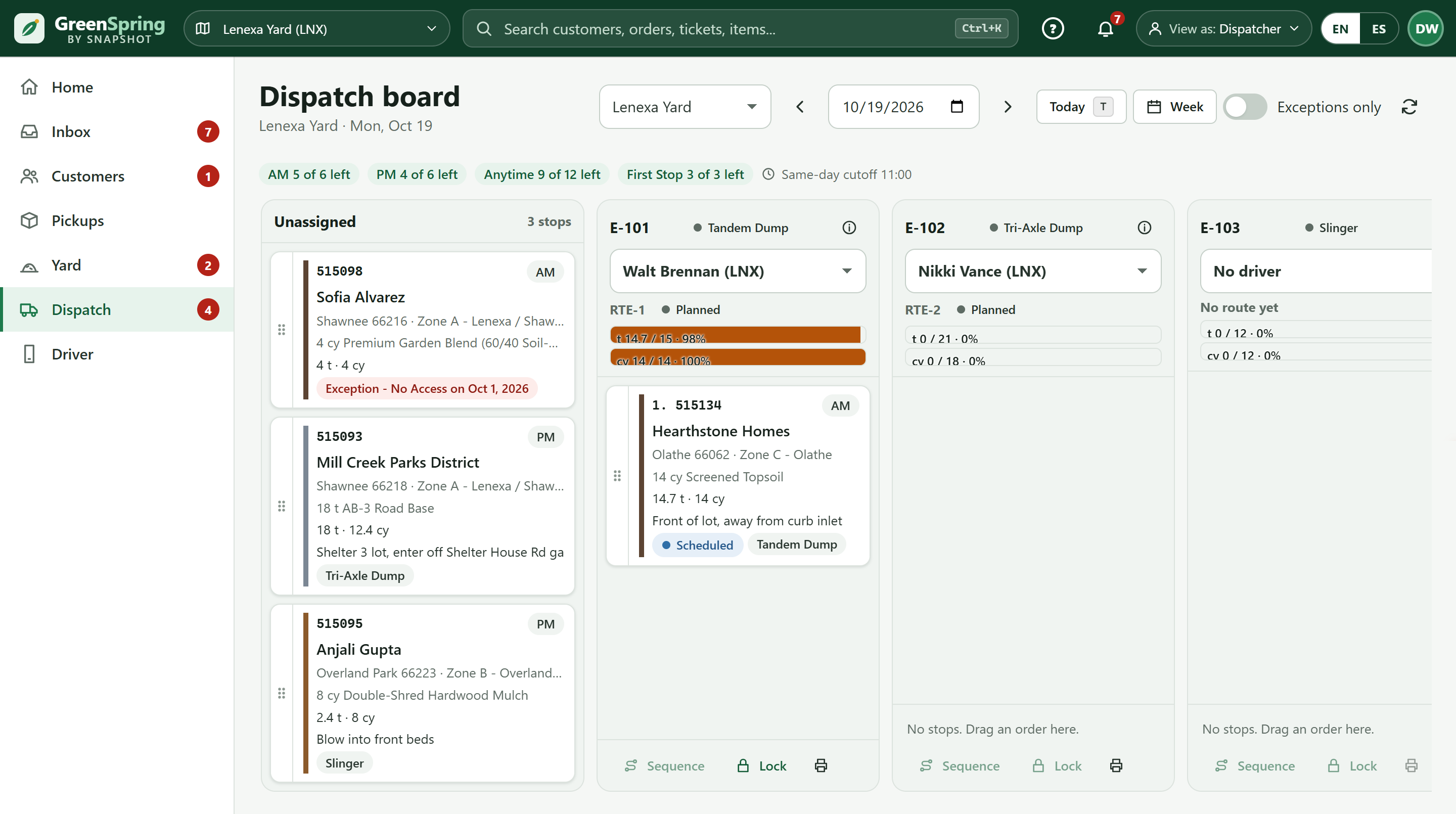Lock the E-101 route

(x=762, y=765)
